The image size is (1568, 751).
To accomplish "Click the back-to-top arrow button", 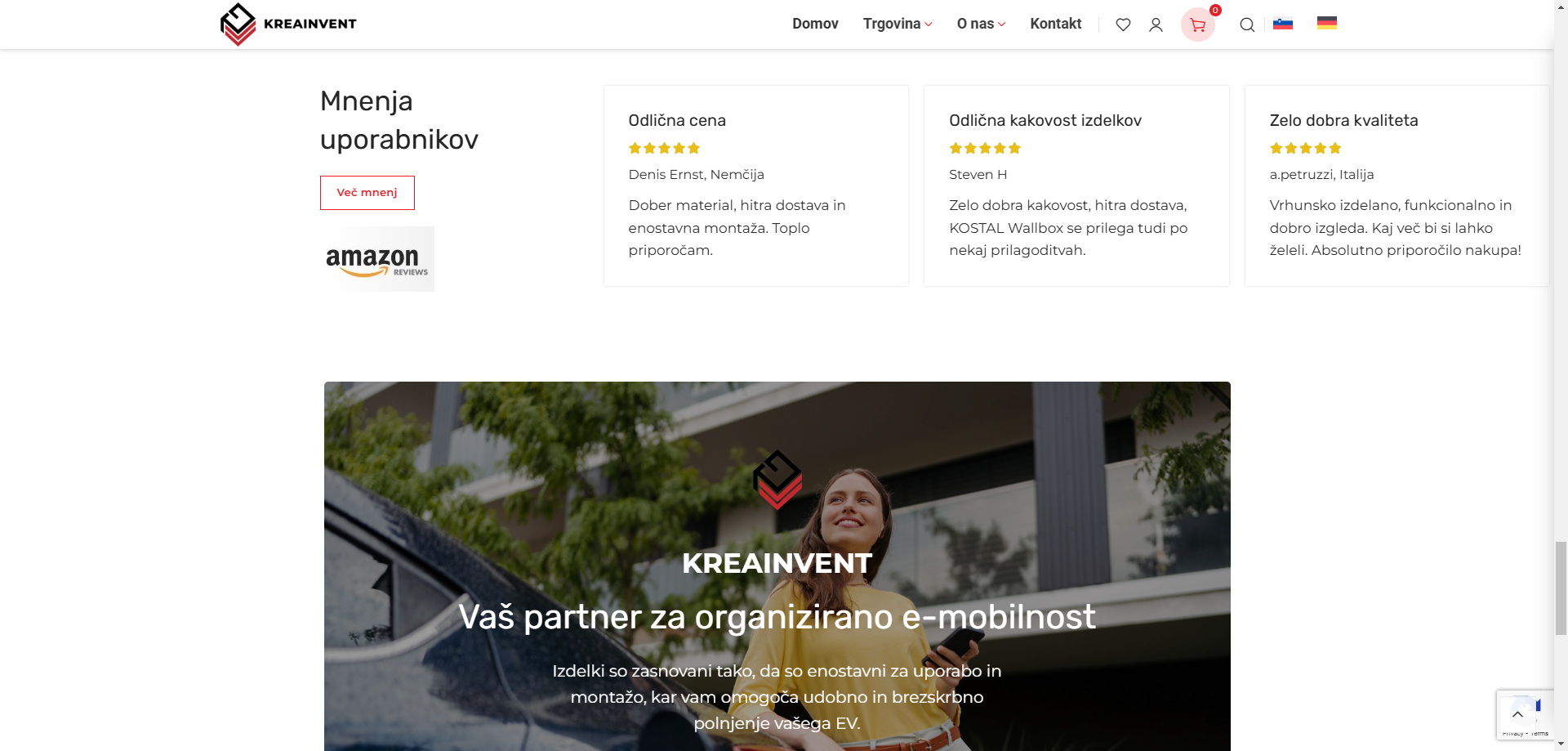I will click(1517, 714).
